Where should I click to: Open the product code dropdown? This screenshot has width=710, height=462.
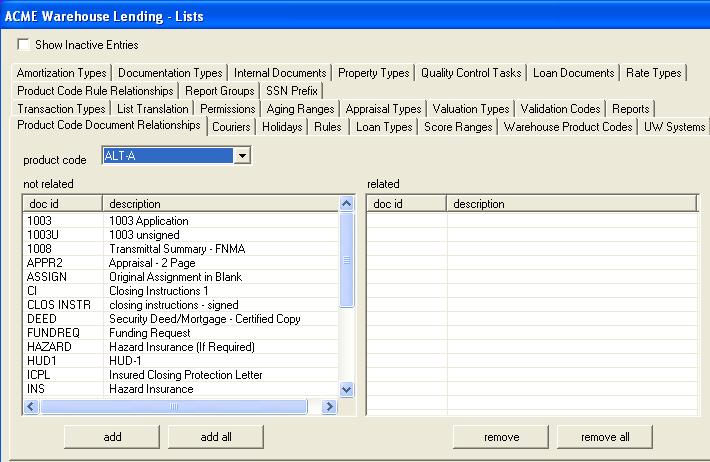(x=242, y=156)
